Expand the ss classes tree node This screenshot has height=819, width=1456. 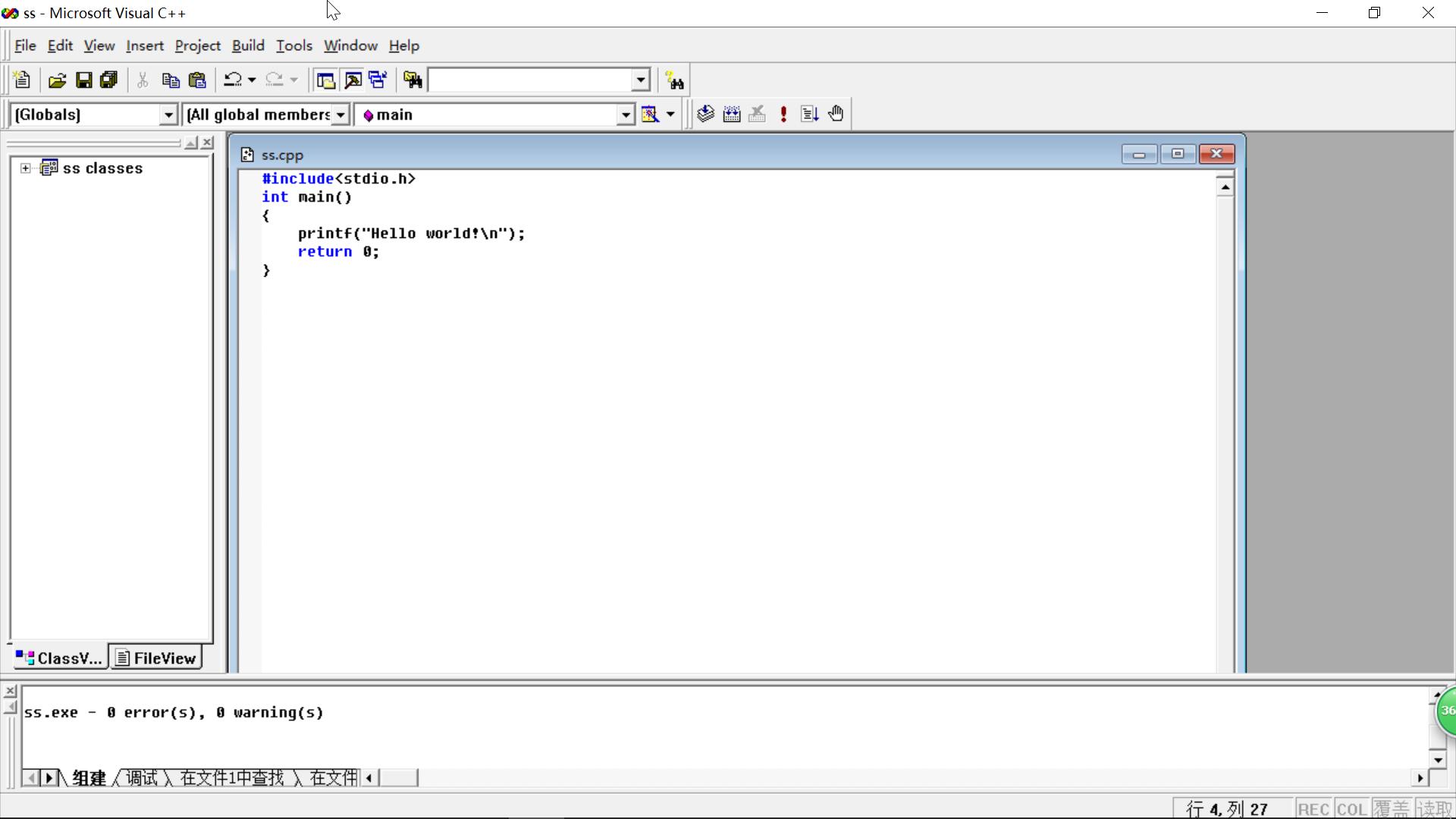[x=26, y=168]
